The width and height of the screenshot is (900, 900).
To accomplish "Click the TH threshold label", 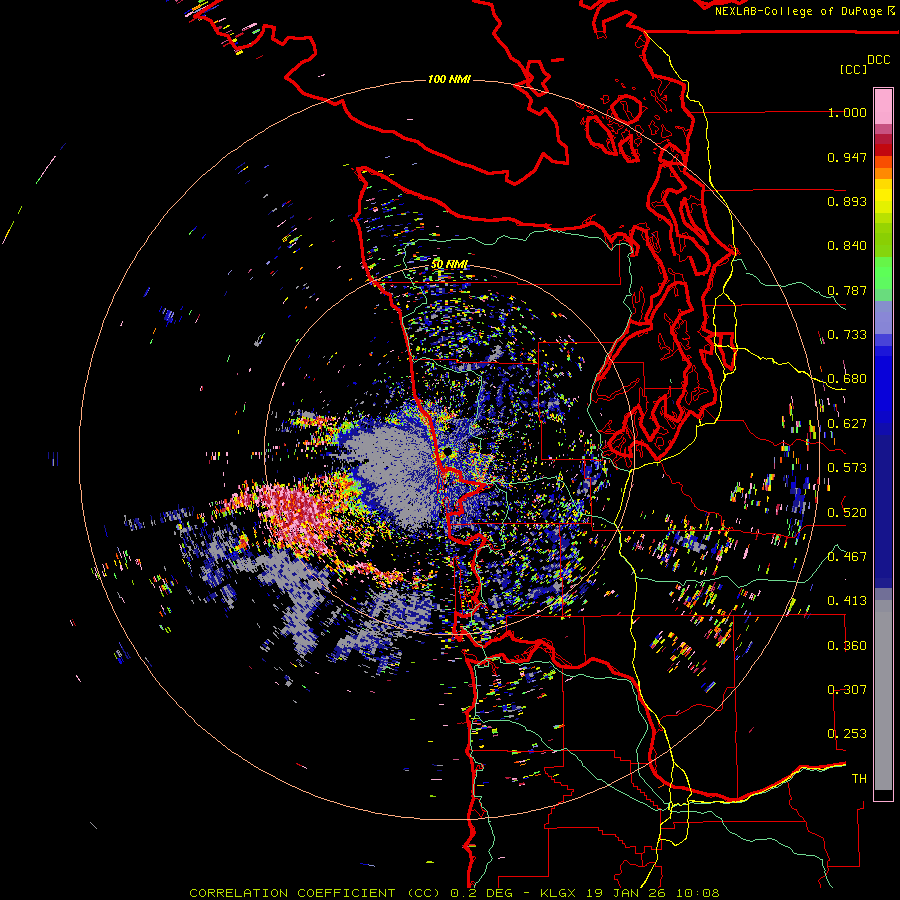I will pyautogui.click(x=859, y=779).
